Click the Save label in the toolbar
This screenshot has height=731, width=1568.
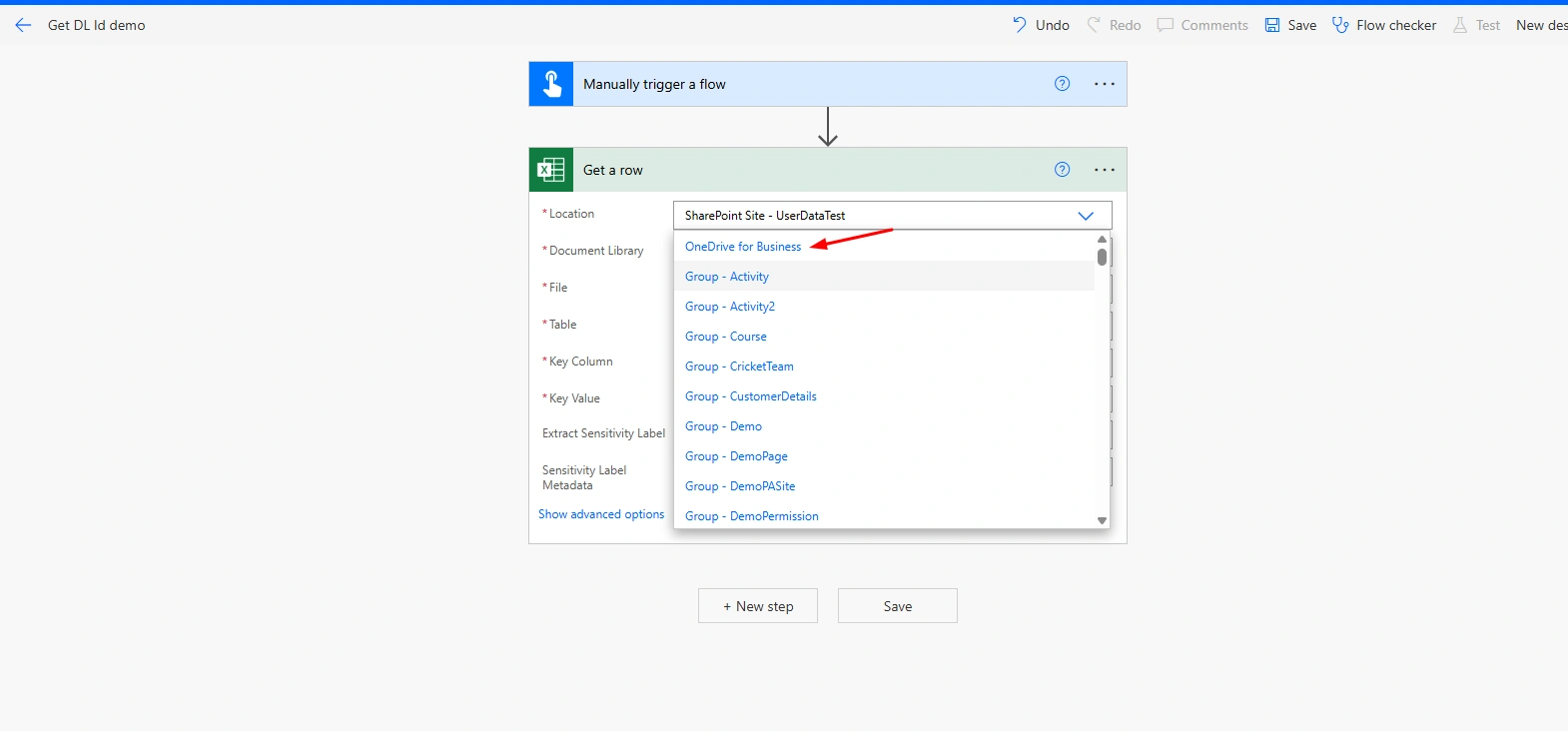(x=1302, y=25)
